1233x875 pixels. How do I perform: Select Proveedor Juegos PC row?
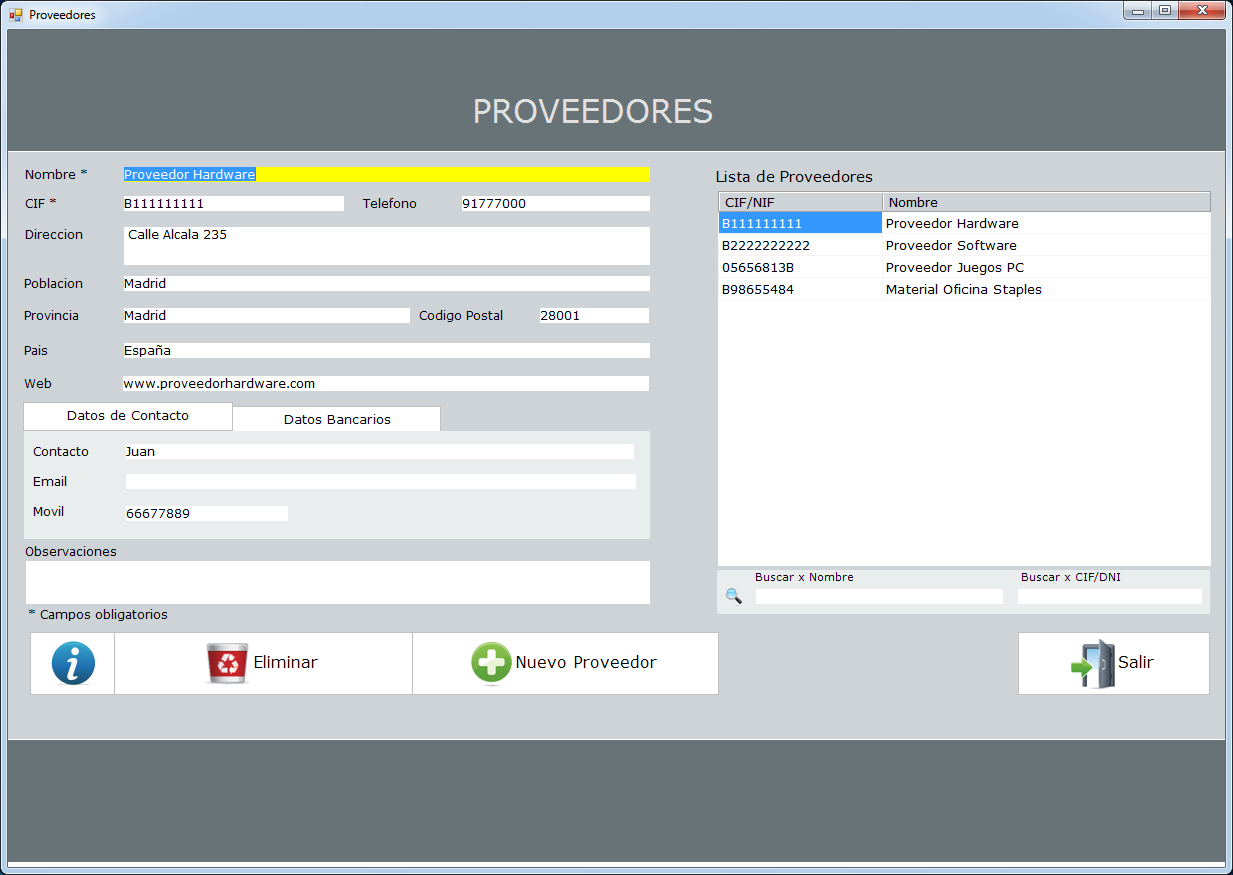click(954, 268)
